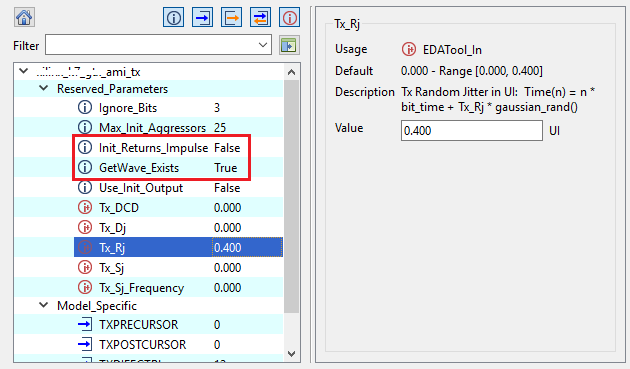Toggle the blue Info parameters filter icon
630x369 pixels.
174,17
